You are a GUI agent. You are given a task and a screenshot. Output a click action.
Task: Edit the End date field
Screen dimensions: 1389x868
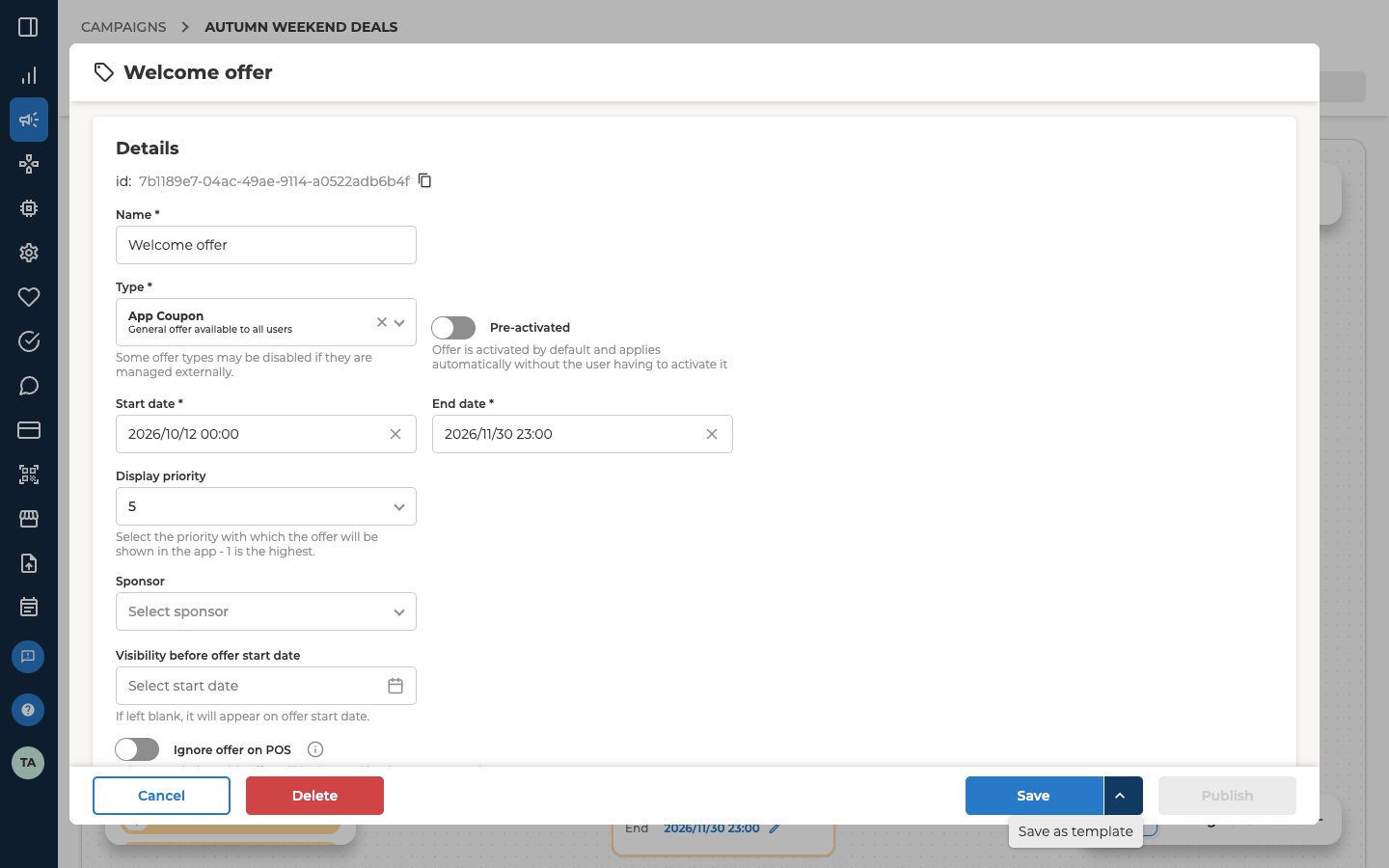[x=583, y=434]
